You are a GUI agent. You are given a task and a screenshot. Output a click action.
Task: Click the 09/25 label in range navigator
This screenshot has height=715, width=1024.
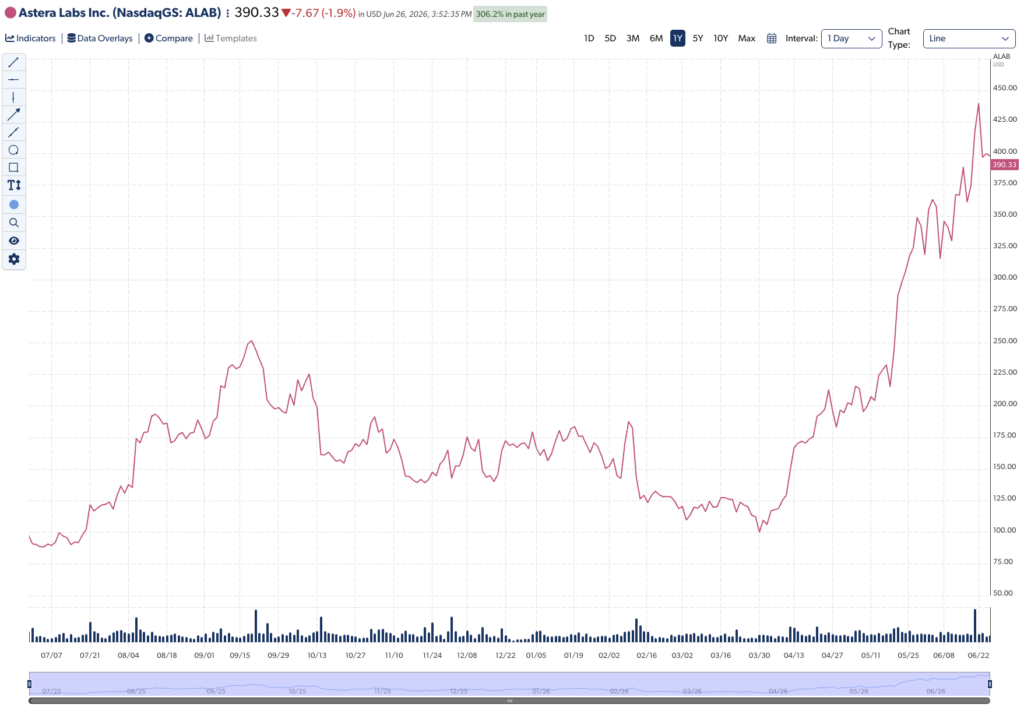(x=216, y=691)
